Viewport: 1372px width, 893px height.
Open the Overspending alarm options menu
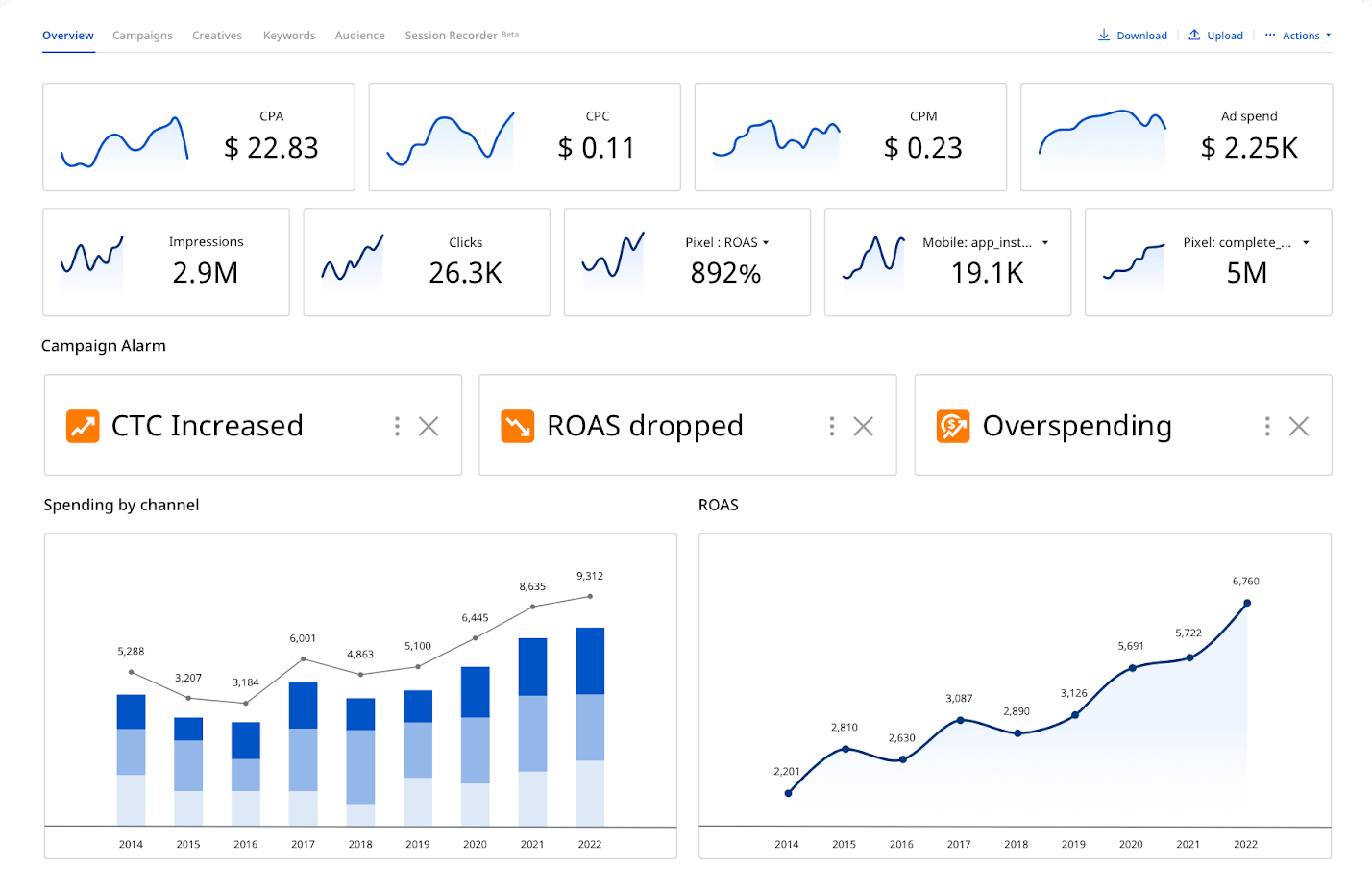coord(1267,426)
